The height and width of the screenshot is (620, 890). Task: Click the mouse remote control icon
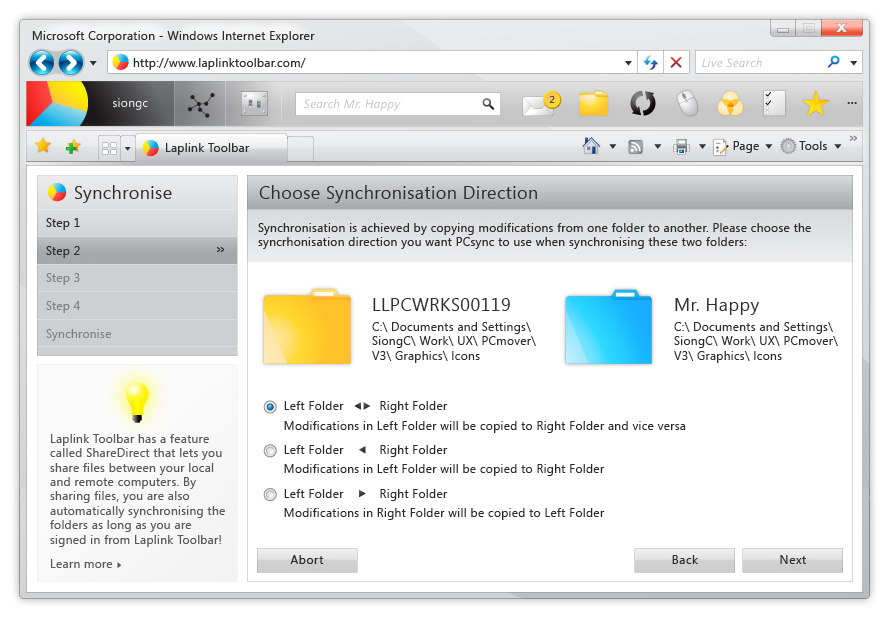click(687, 104)
